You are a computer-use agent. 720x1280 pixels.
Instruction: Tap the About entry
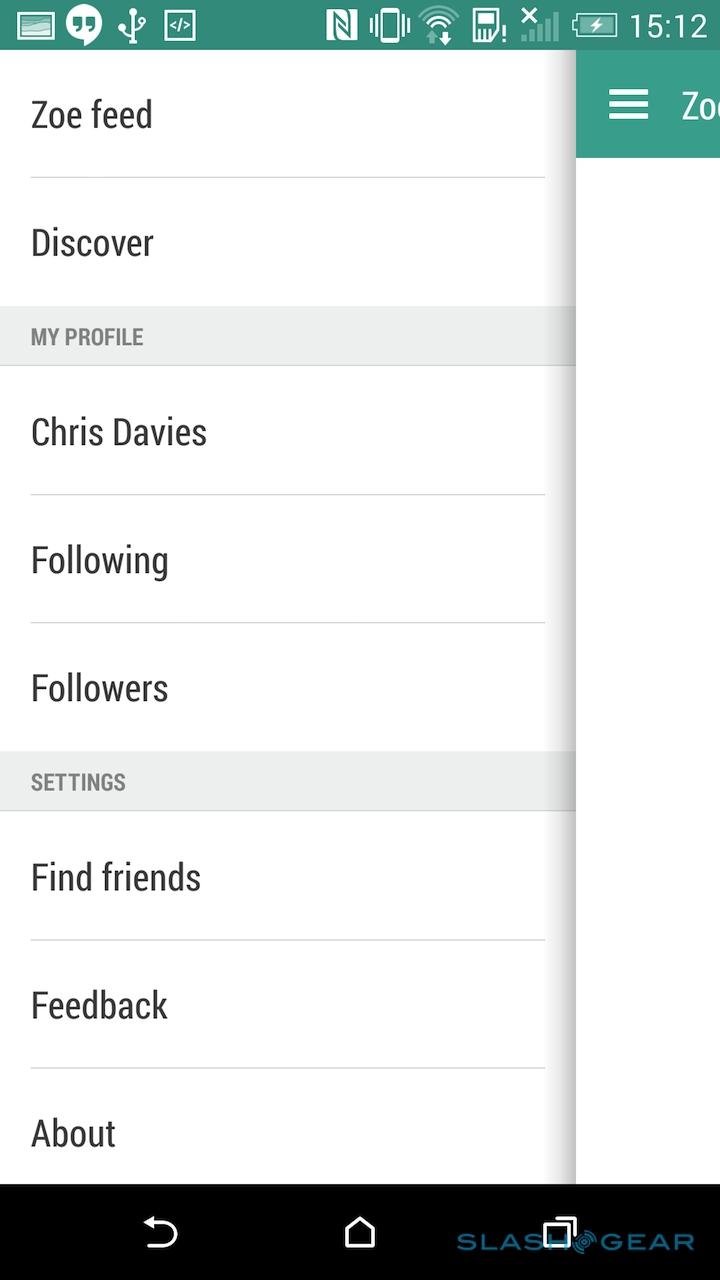(x=73, y=1133)
